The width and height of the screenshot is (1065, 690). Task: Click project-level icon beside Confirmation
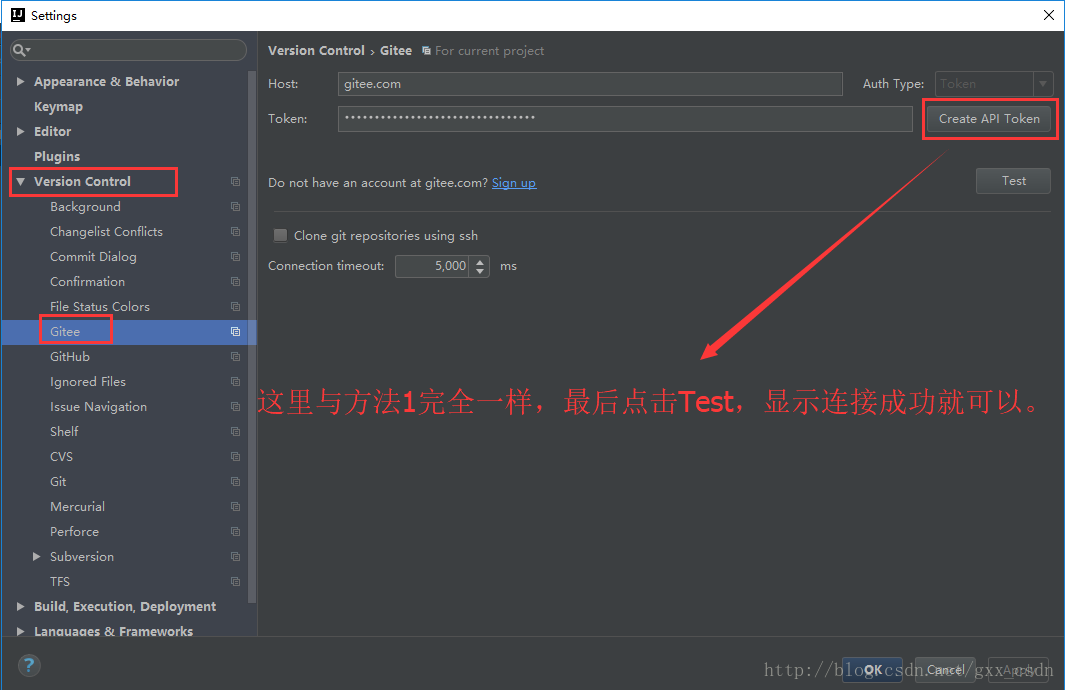tap(235, 281)
